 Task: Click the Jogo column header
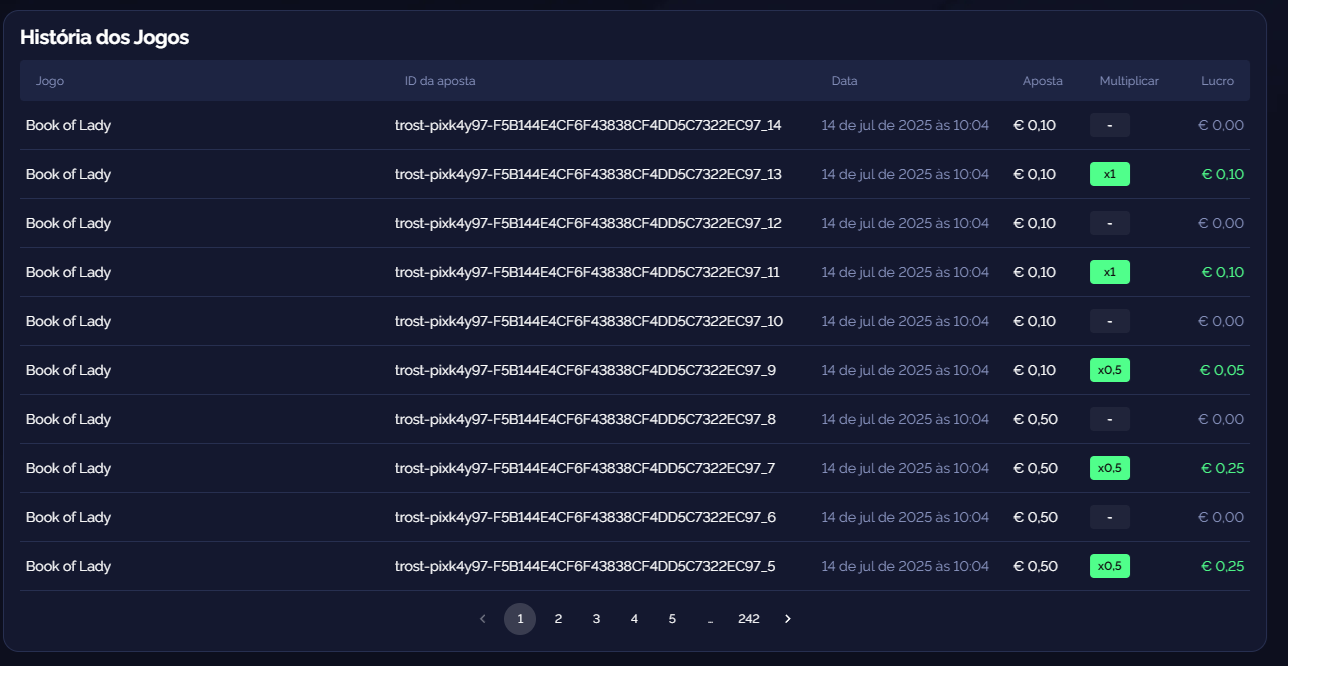50,81
